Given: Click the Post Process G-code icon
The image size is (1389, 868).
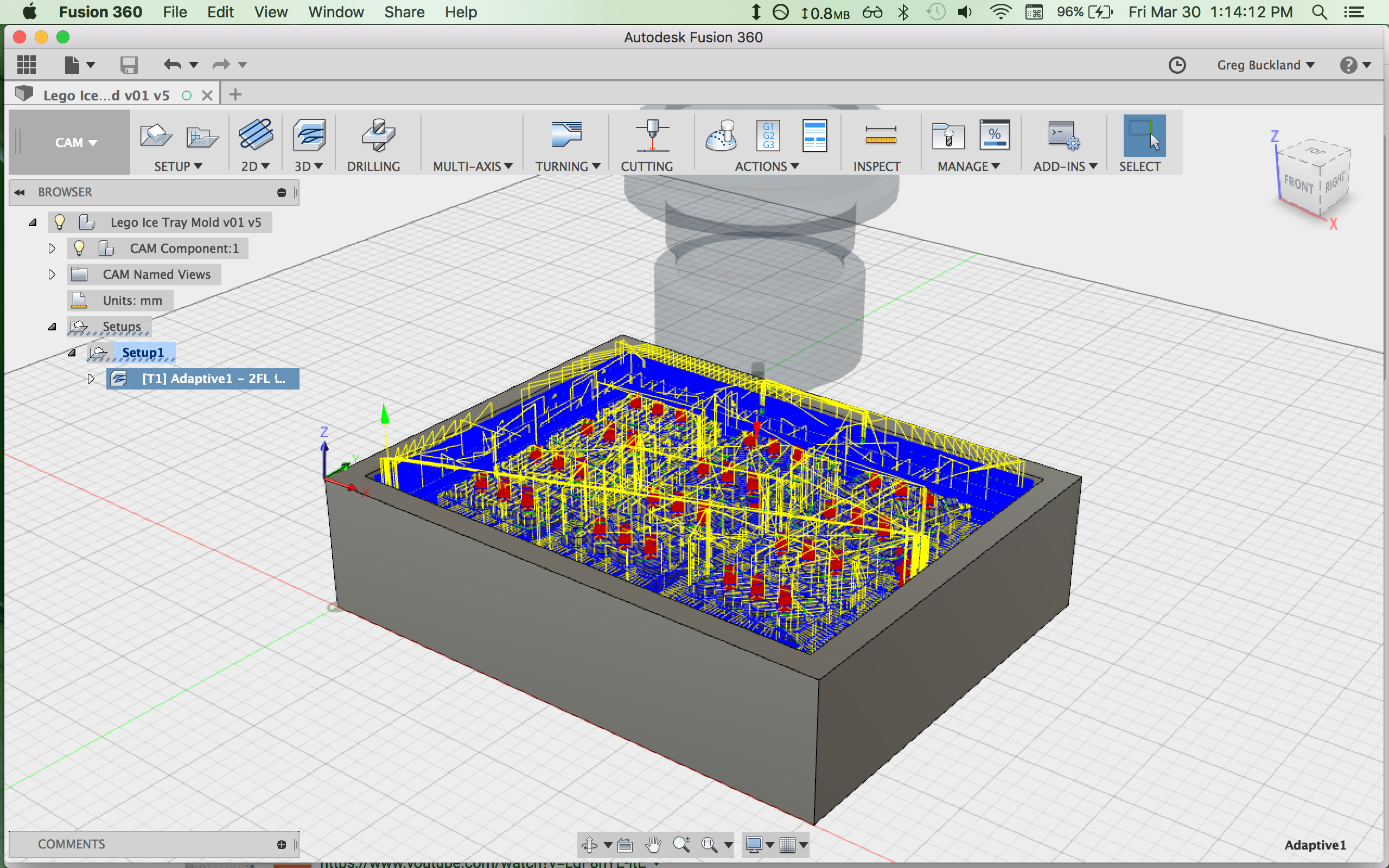Looking at the screenshot, I should (768, 136).
